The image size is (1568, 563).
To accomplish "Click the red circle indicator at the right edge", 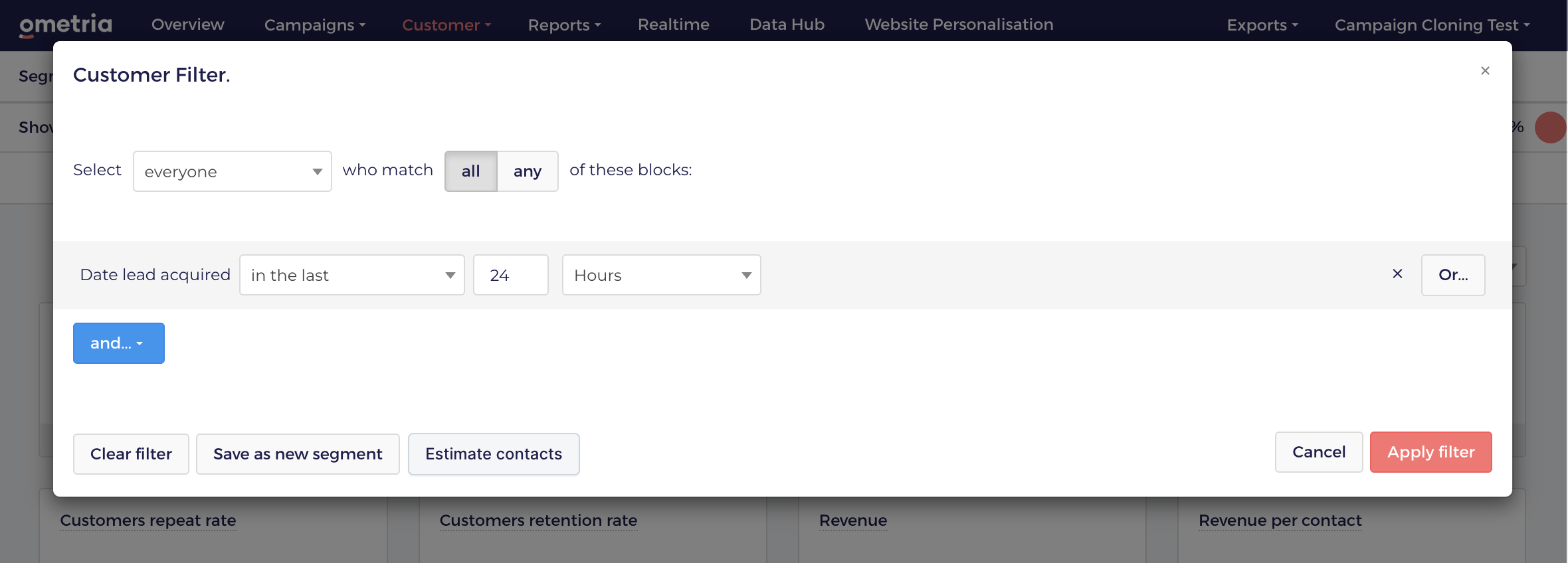I will pyautogui.click(x=1551, y=127).
